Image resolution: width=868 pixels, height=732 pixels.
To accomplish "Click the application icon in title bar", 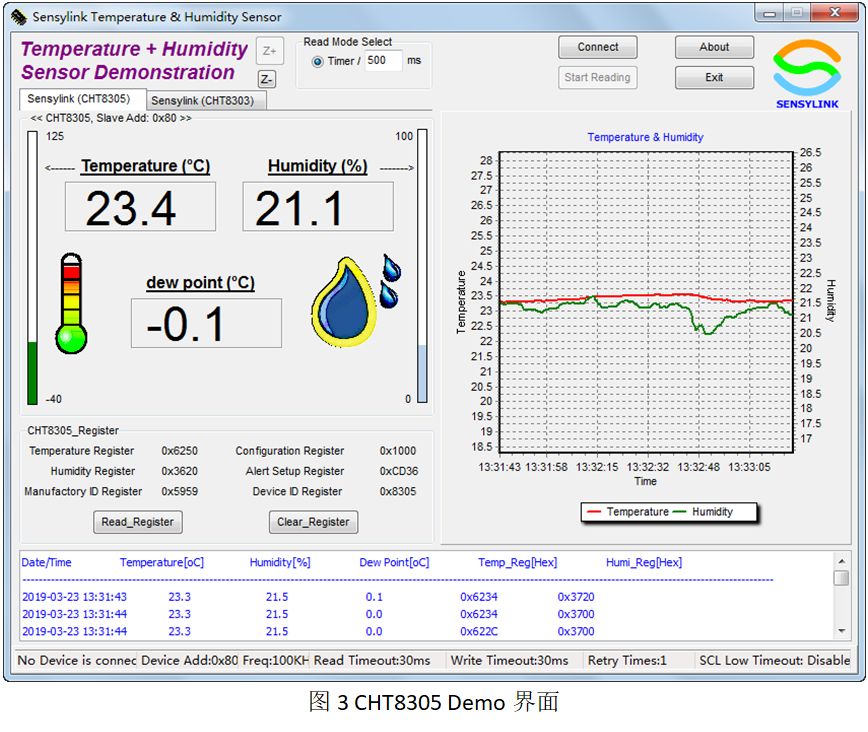I will (x=18, y=17).
